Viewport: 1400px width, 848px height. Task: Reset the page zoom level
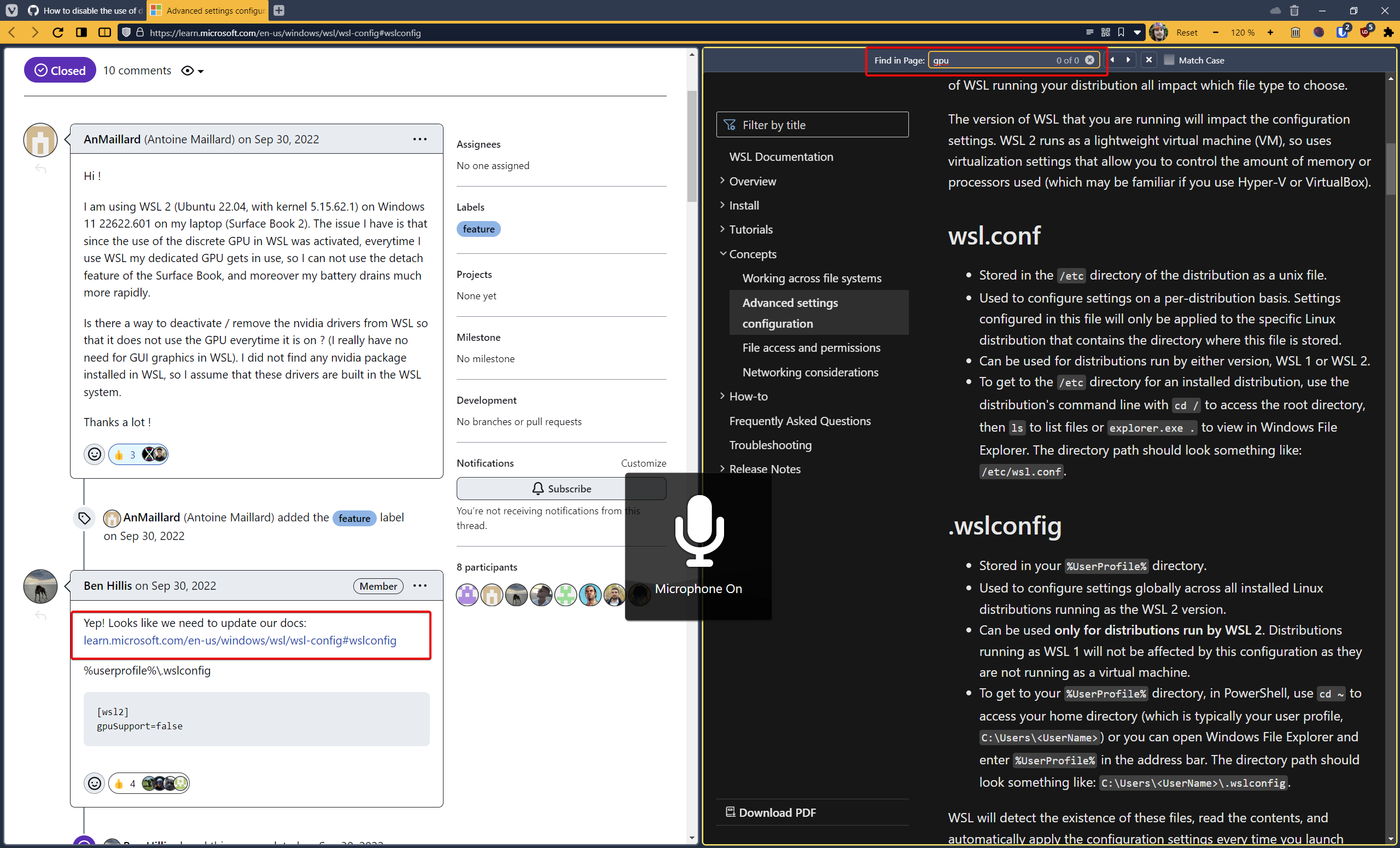point(1187,32)
